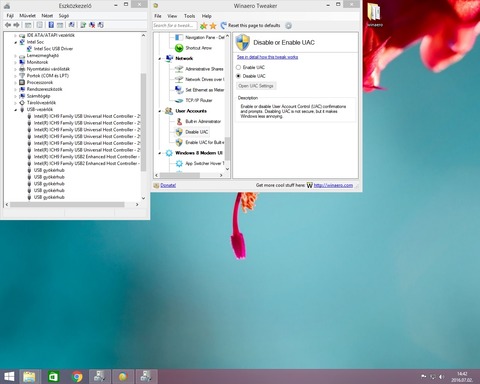
Task: Click Open UAC Settings button
Action: [x=256, y=86]
